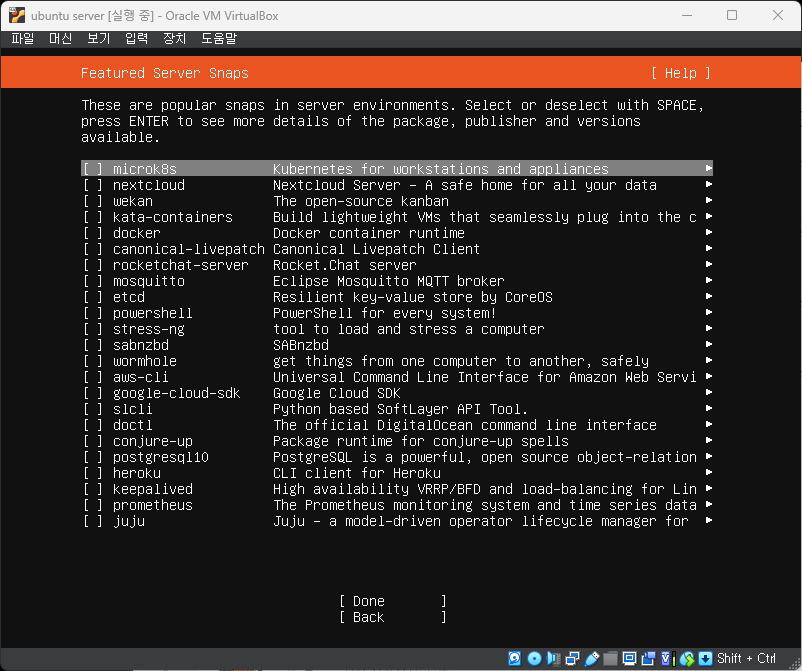Check the prometheus snap checkbox
The width and height of the screenshot is (802, 671).
[x=93, y=505]
